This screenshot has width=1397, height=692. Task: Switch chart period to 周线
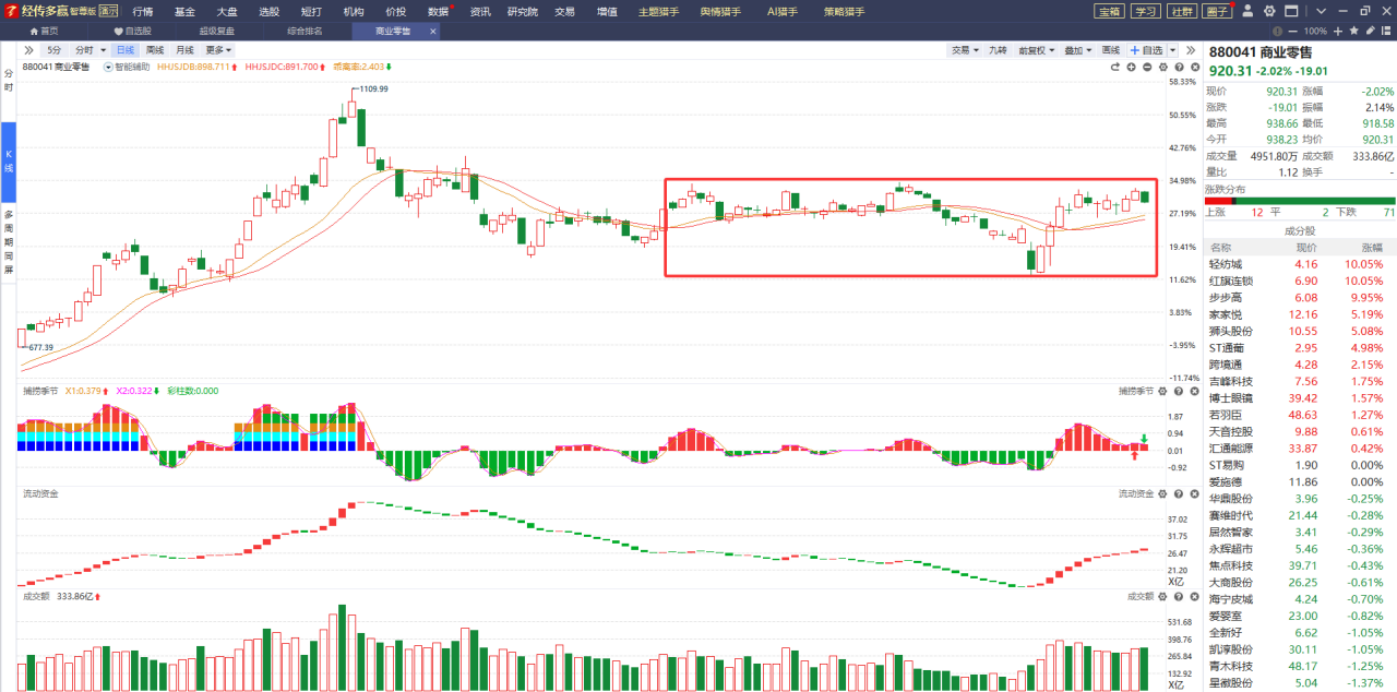click(155, 50)
